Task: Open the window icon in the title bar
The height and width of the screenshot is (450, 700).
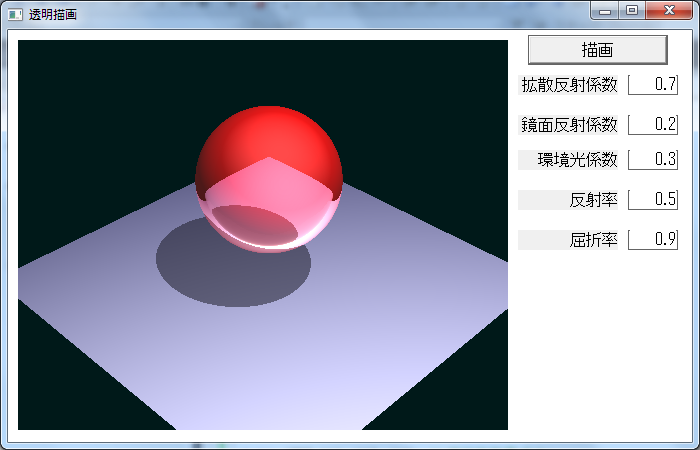Action: [x=15, y=14]
